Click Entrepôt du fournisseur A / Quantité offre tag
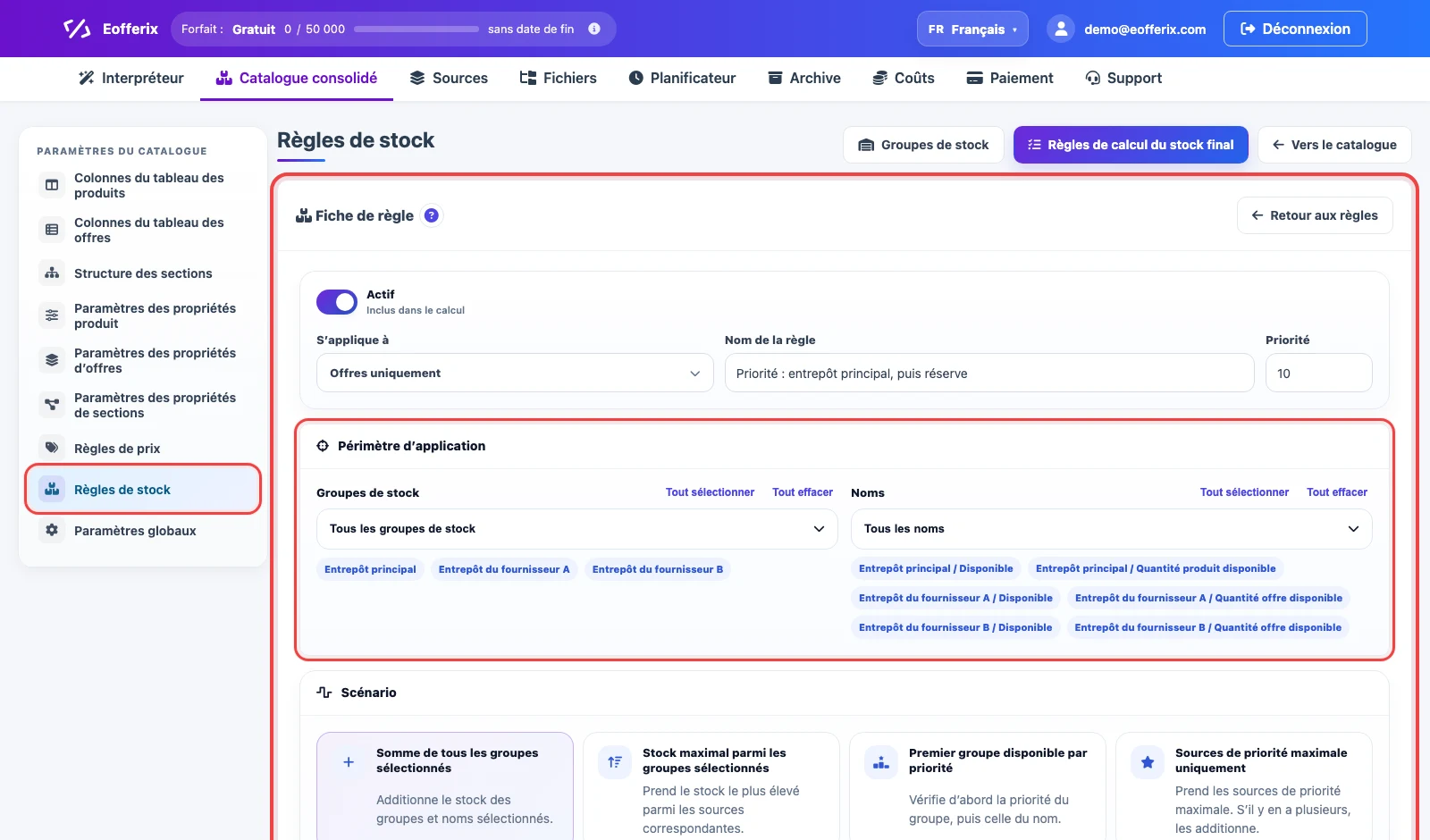 tap(1208, 598)
